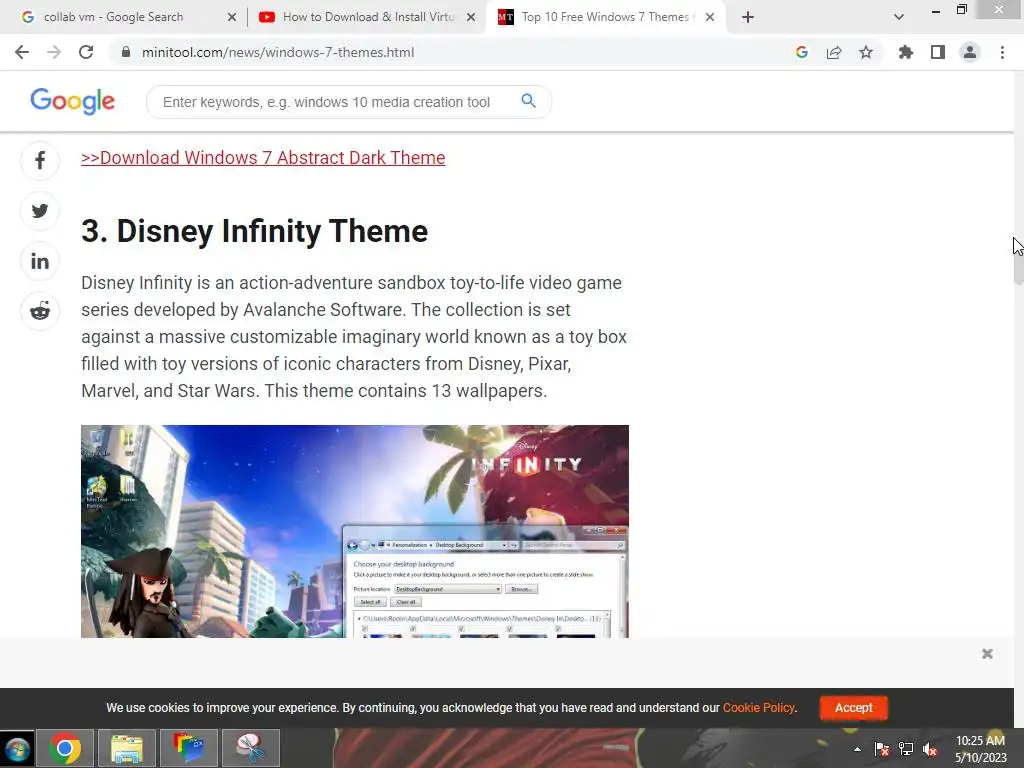
Task: Click the Disney Infinity Theme heading
Action: tap(255, 231)
